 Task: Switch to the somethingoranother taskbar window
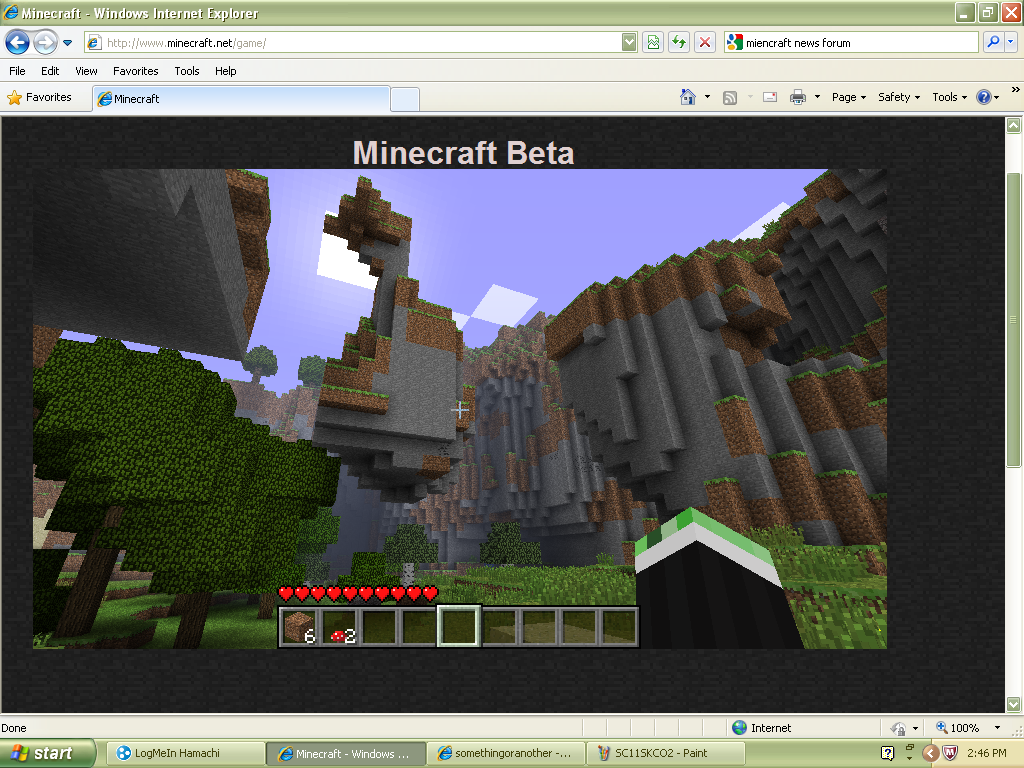point(507,753)
